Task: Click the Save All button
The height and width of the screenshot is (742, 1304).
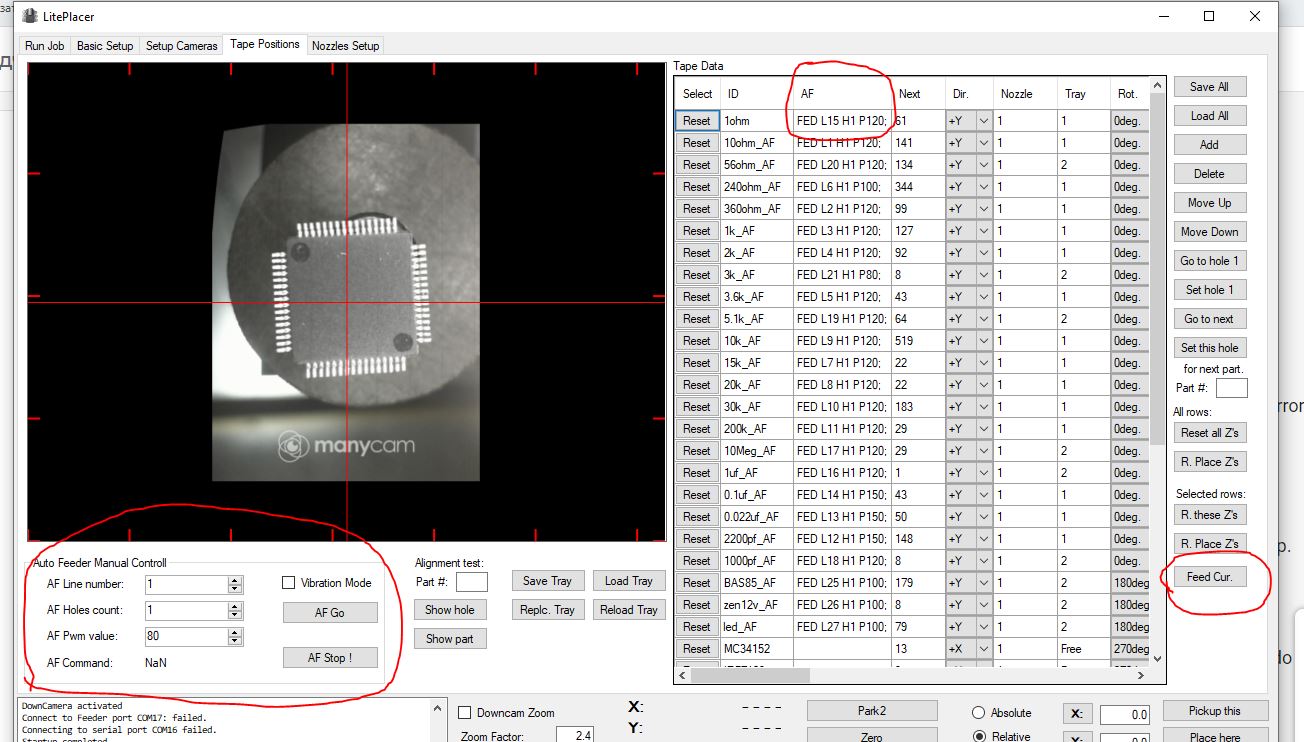Action: click(x=1210, y=87)
